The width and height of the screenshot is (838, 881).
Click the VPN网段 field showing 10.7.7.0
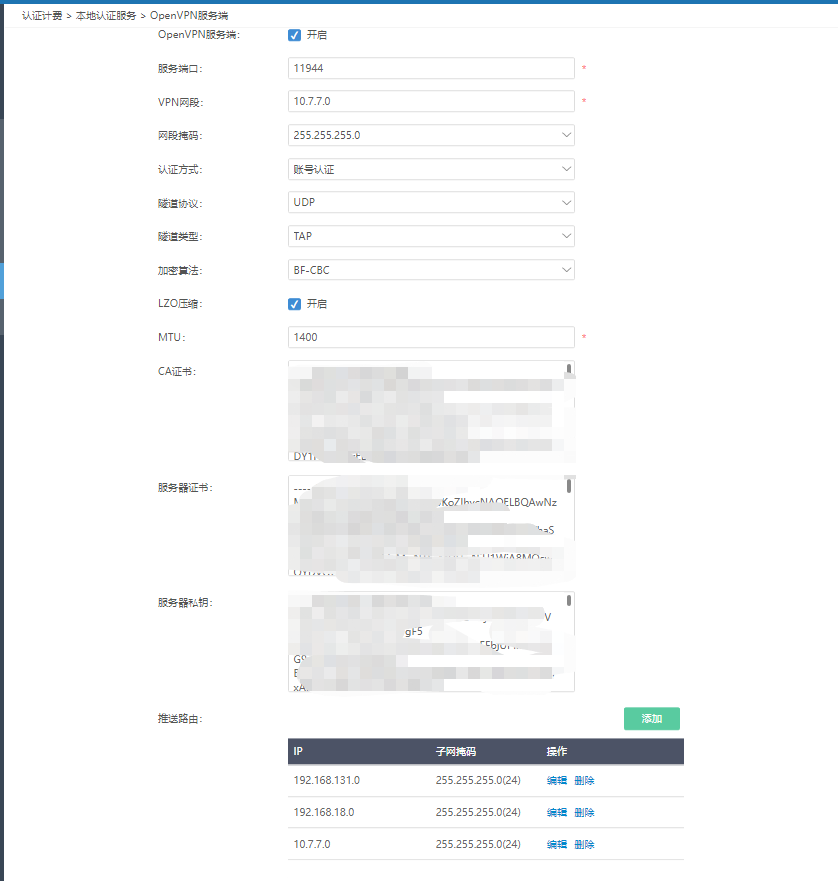pyautogui.click(x=431, y=101)
